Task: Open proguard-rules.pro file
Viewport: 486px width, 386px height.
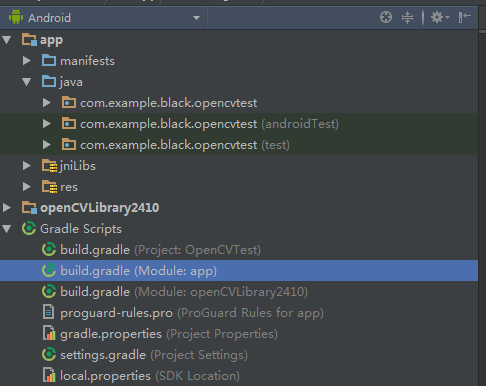Action: point(192,313)
